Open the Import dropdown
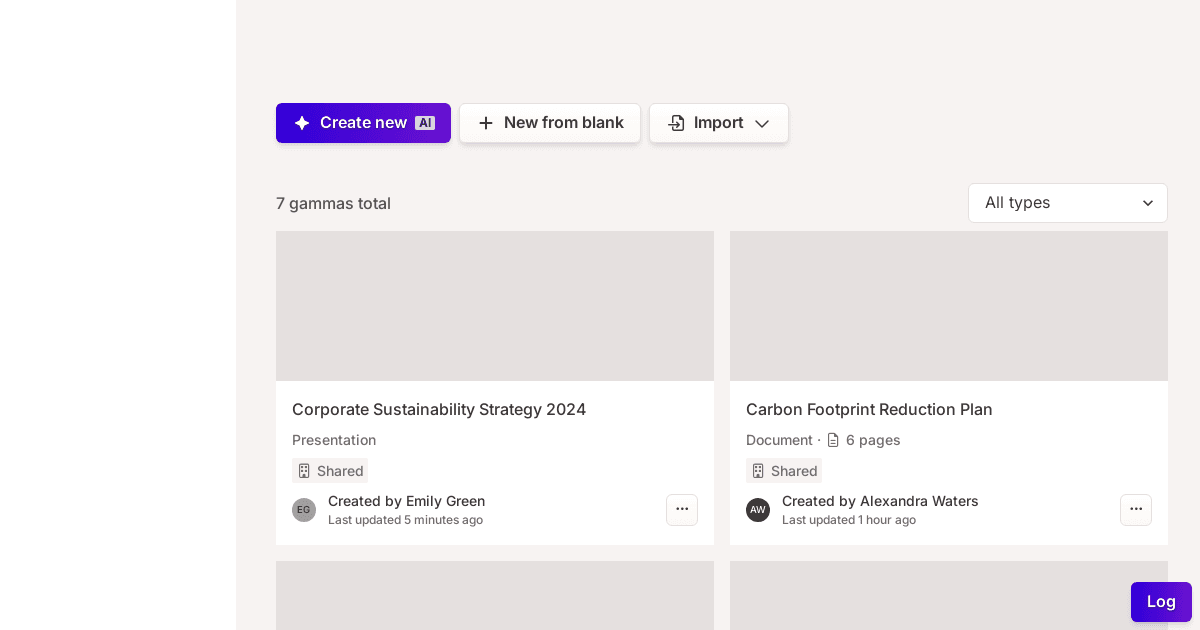 click(719, 123)
